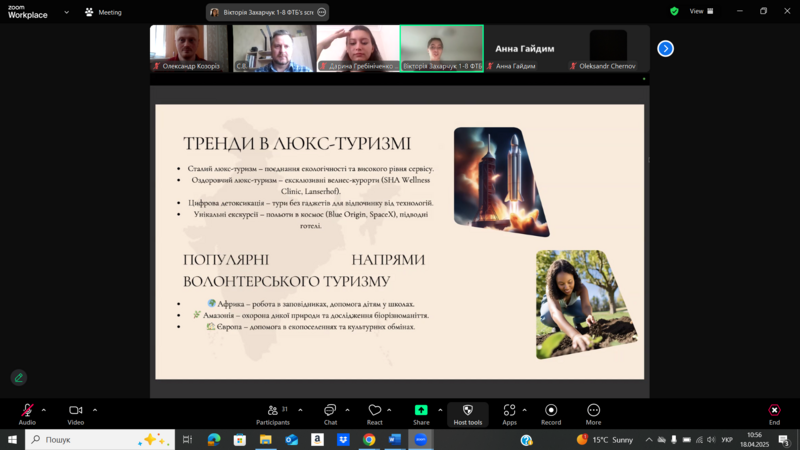This screenshot has width=800, height=450.
Task: Open the Windows notification center icon
Action: click(785, 439)
